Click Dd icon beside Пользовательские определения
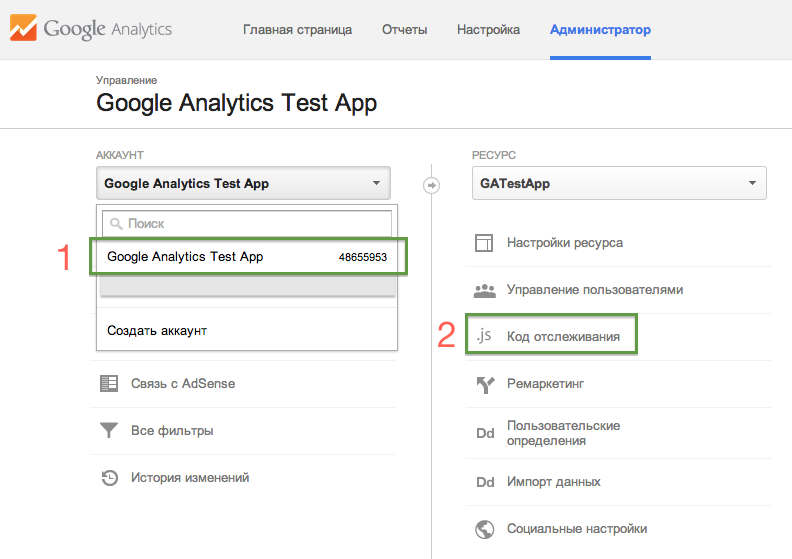792x559 pixels. pyautogui.click(x=485, y=433)
